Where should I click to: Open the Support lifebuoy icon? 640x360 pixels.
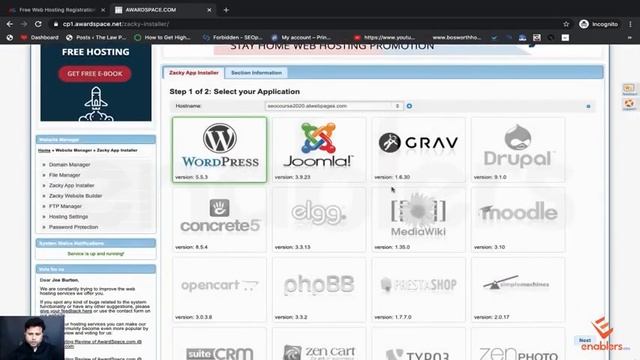tap(629, 104)
